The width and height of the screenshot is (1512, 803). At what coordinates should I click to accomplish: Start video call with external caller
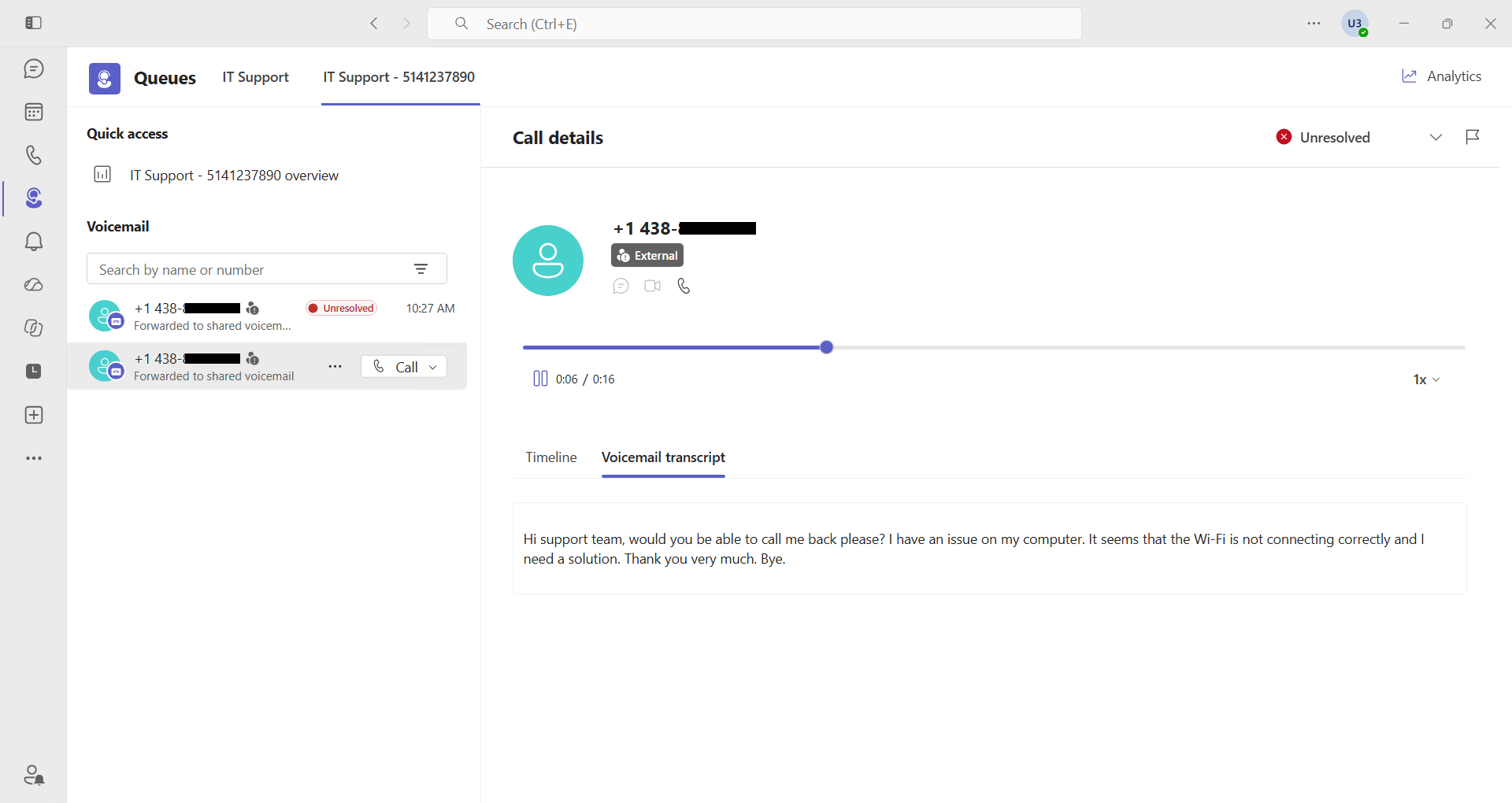652,286
